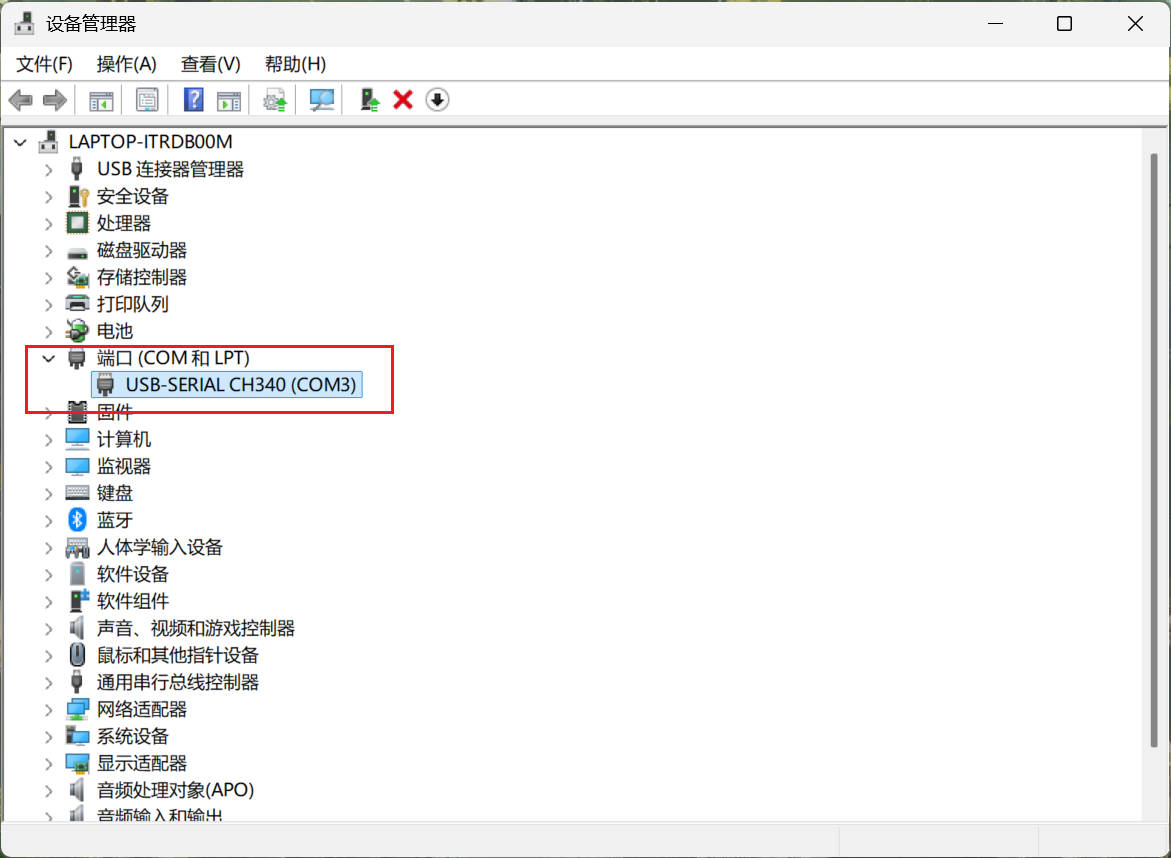Expand the 声音、视频和游戏控制器 node
Screen dimensions: 1171x858
(x=49, y=628)
